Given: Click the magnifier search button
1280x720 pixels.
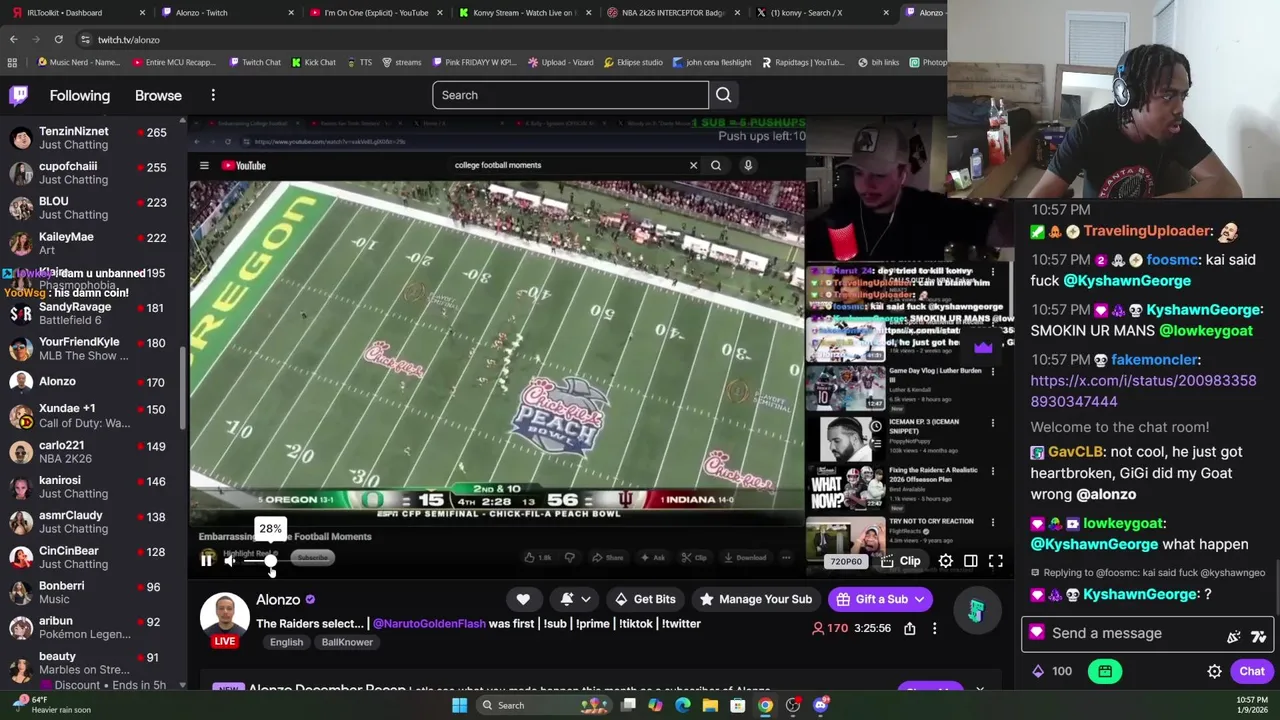Looking at the screenshot, I should pyautogui.click(x=723, y=95).
